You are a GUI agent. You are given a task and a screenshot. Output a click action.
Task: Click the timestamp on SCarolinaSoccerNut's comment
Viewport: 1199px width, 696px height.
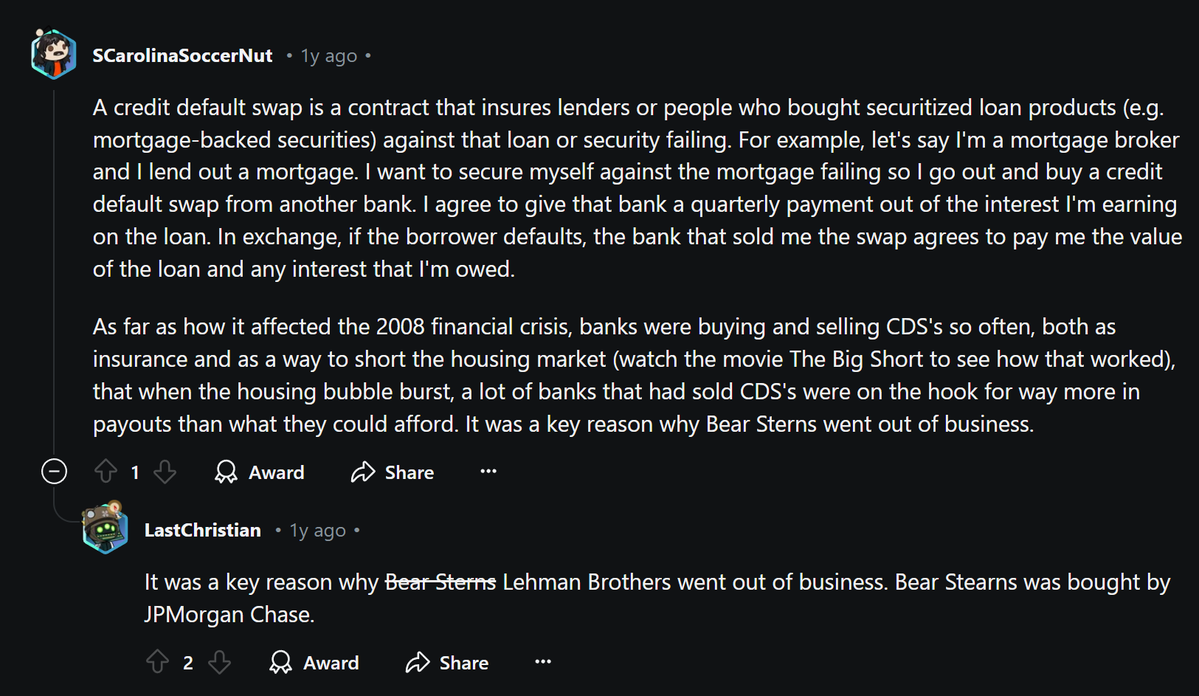coord(329,56)
